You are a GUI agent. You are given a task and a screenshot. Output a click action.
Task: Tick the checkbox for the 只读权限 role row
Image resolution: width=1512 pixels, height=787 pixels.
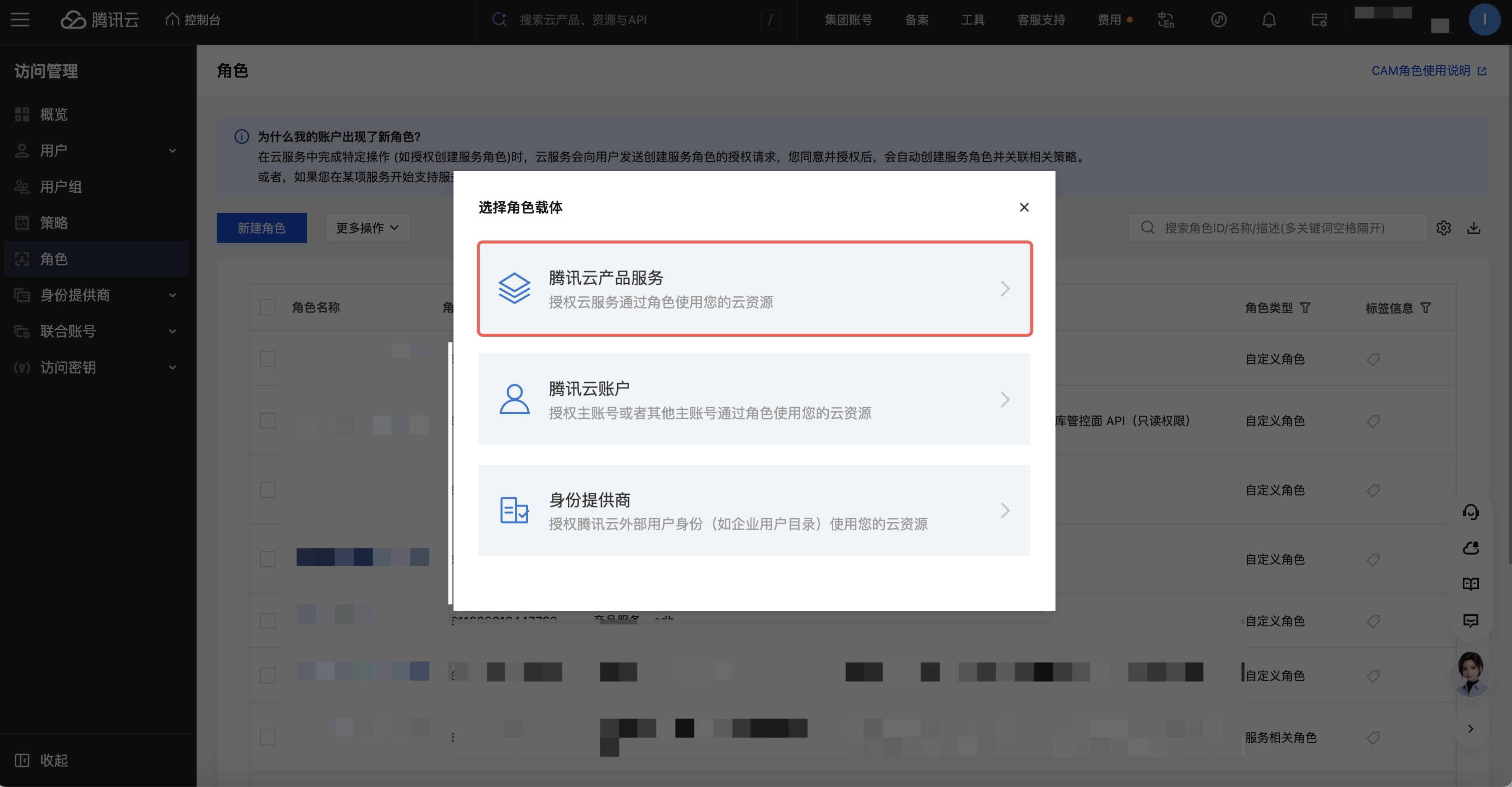pos(268,421)
